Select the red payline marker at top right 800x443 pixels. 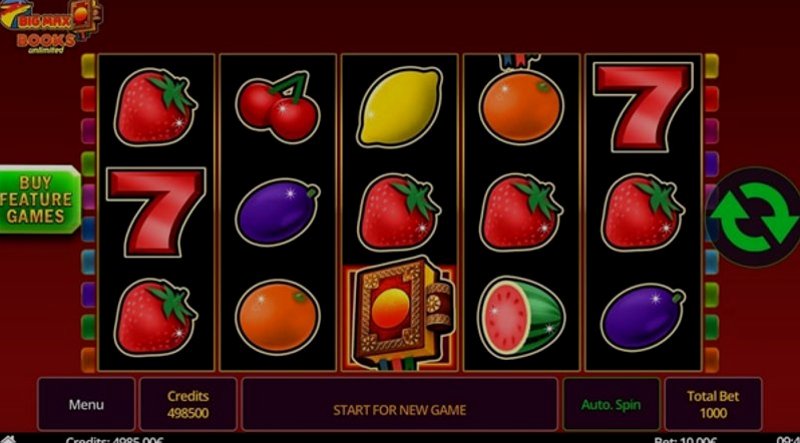[711, 99]
